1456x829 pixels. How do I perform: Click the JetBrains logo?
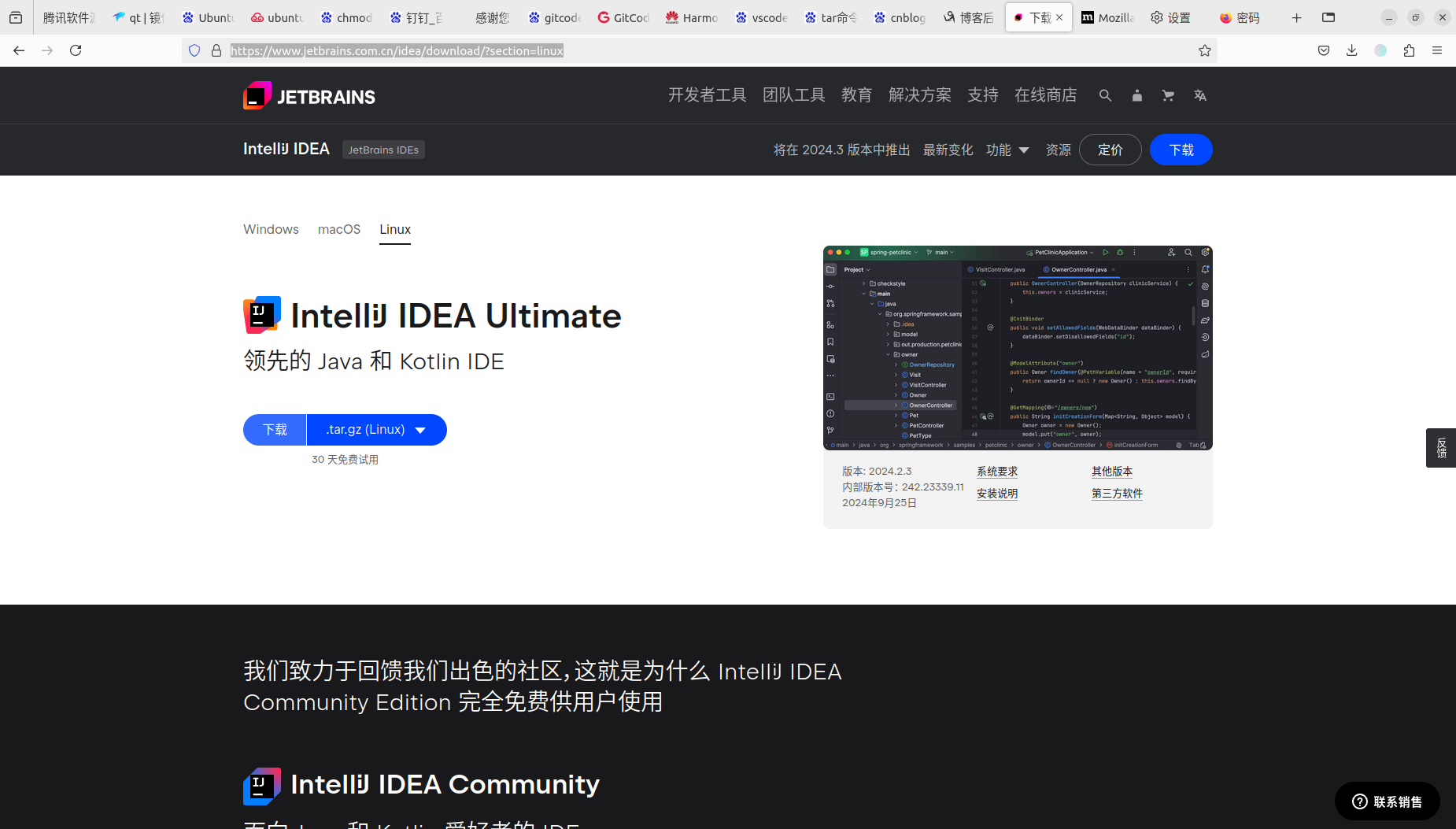pyautogui.click(x=309, y=96)
